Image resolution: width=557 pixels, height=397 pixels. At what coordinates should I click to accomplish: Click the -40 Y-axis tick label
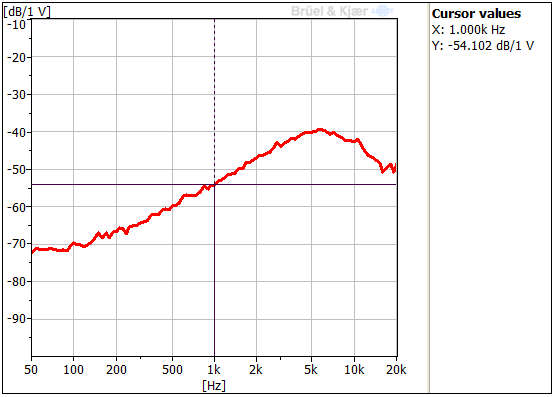point(16,132)
